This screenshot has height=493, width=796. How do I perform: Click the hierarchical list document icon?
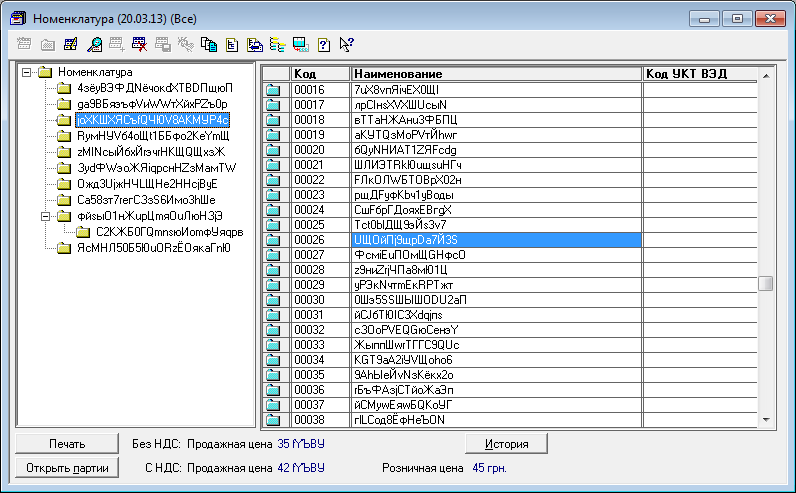(231, 45)
